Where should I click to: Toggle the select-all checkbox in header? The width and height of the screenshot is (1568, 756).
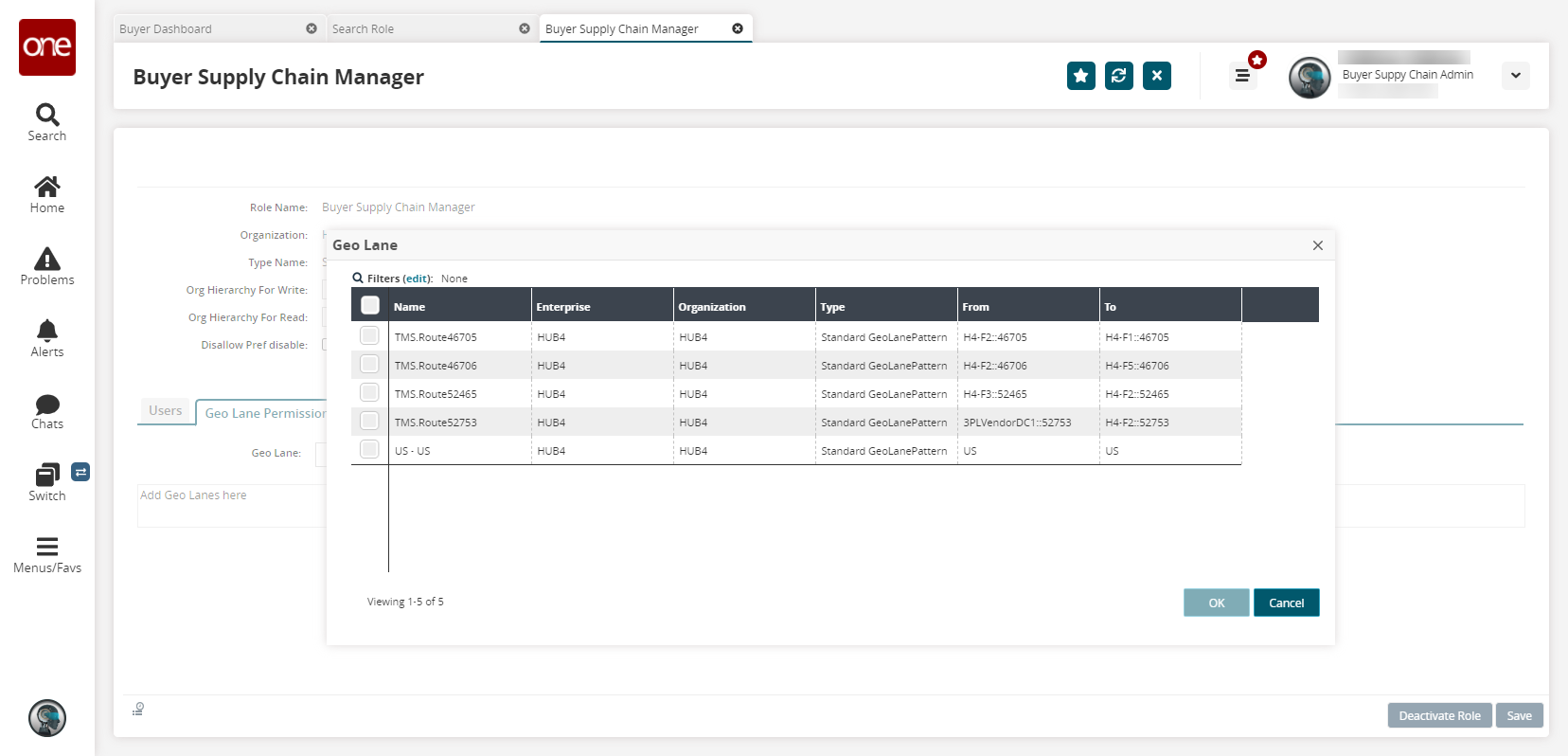point(370,305)
